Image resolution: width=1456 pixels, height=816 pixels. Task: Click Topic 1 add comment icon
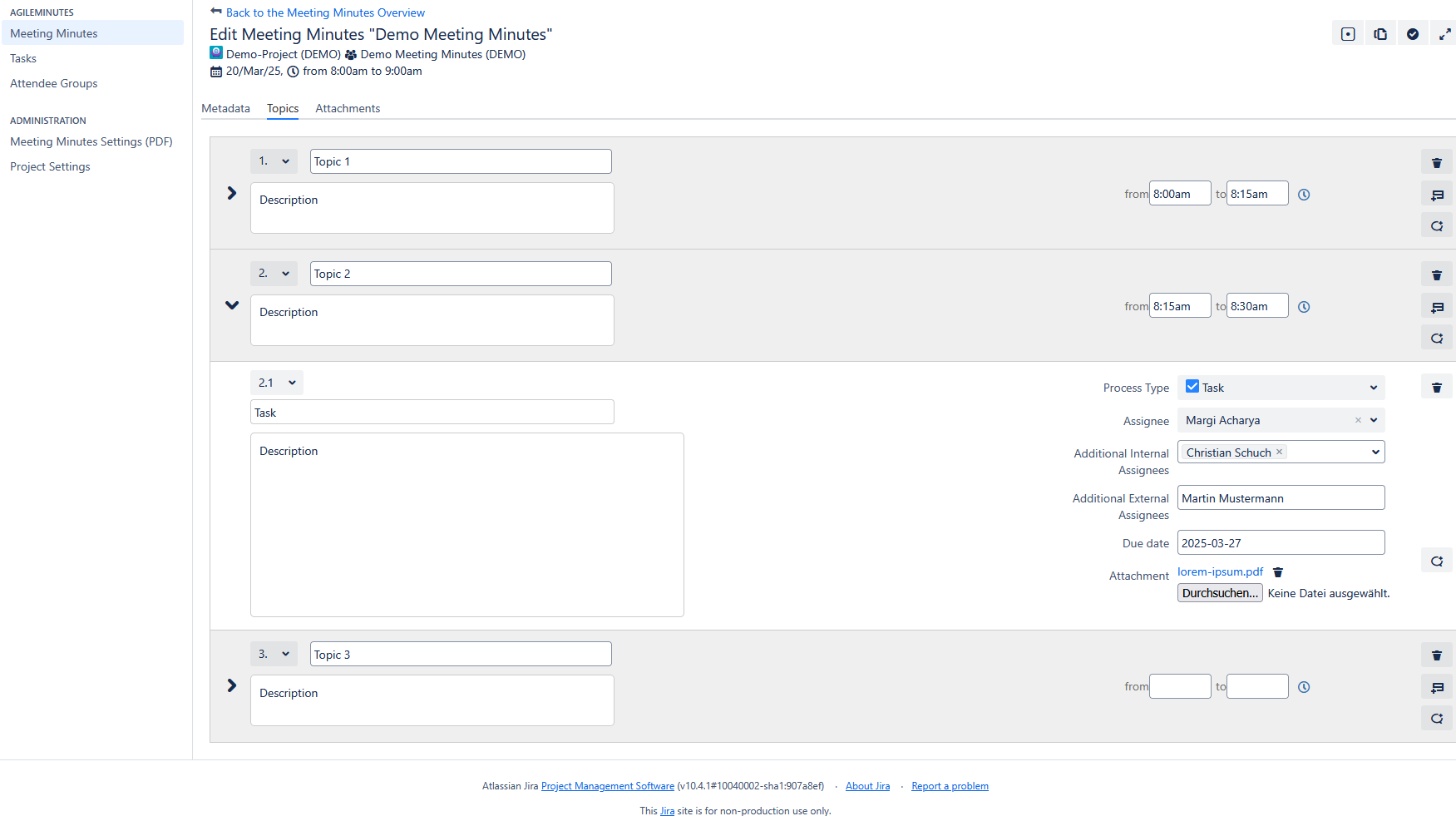coord(1437,195)
